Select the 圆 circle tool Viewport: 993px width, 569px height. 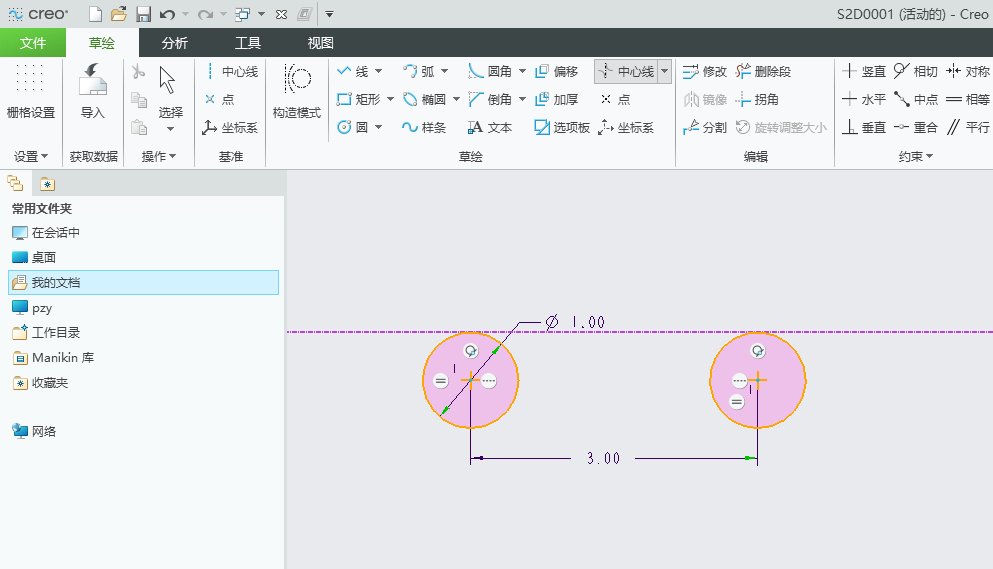[352, 127]
